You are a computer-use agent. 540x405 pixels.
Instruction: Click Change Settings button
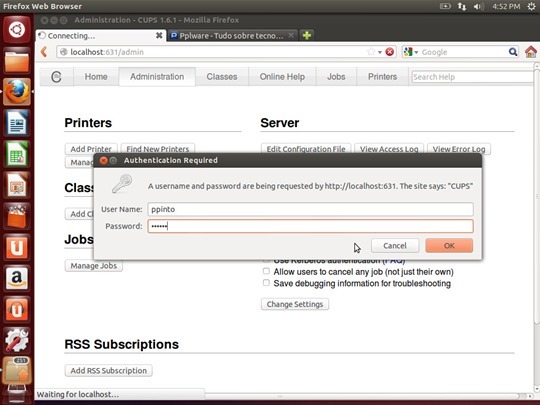coord(295,304)
